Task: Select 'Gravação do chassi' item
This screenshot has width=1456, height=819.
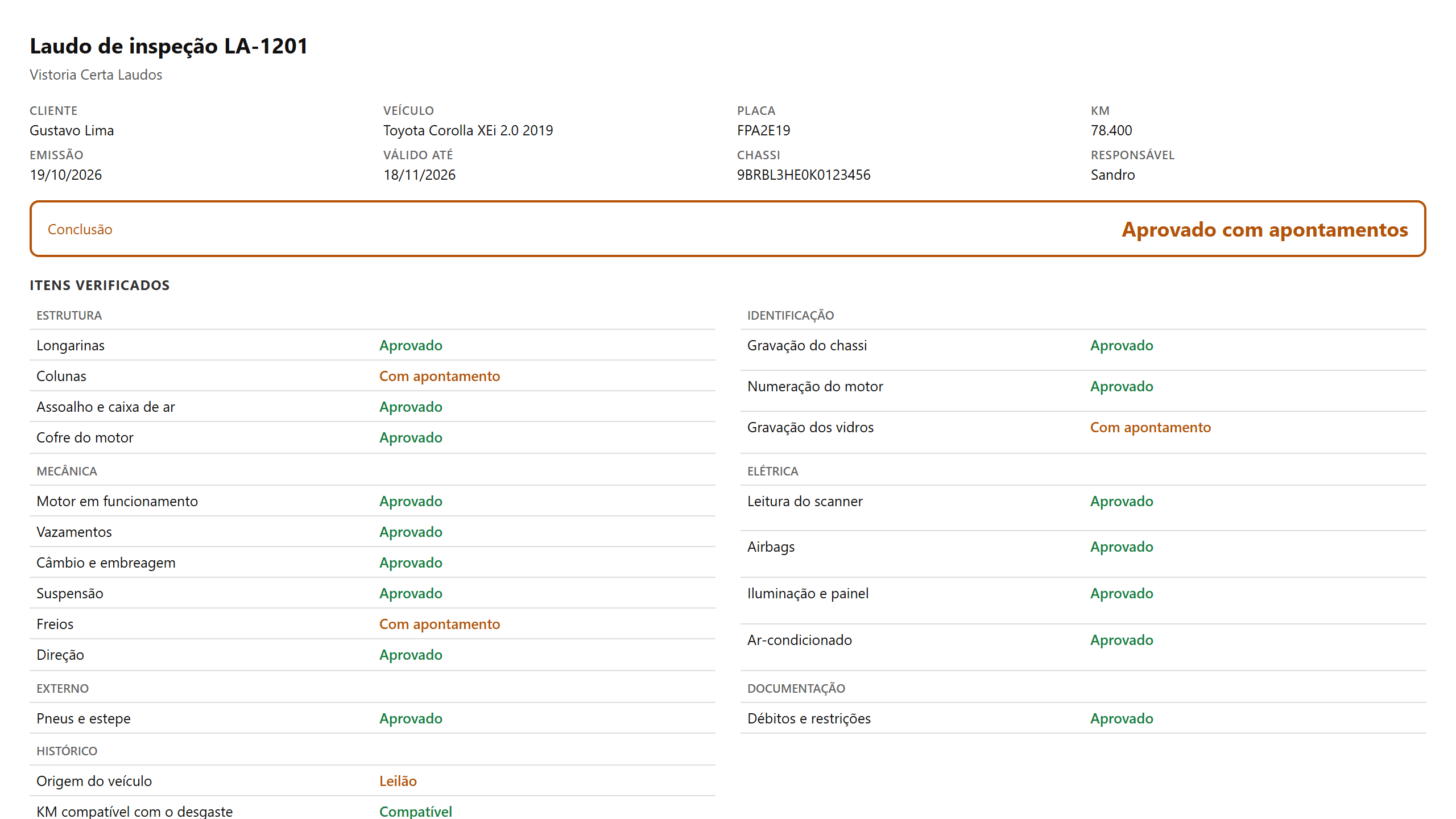Action: (x=807, y=345)
